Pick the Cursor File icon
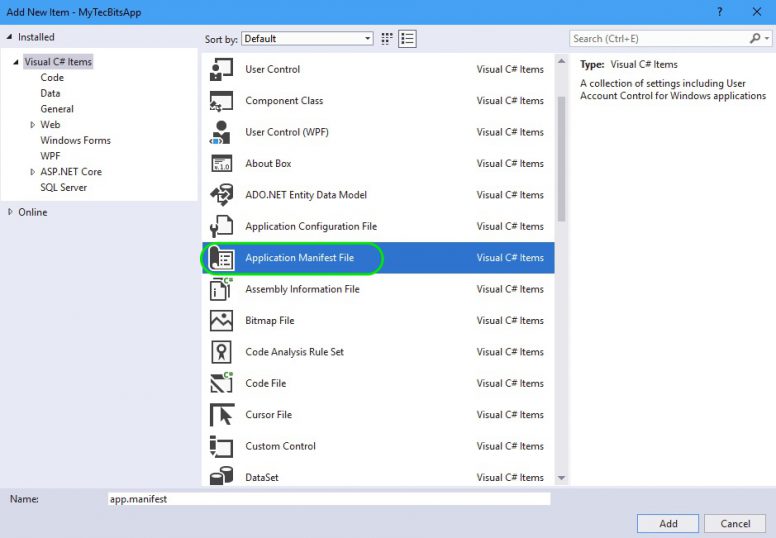This screenshot has width=776, height=538. point(221,415)
